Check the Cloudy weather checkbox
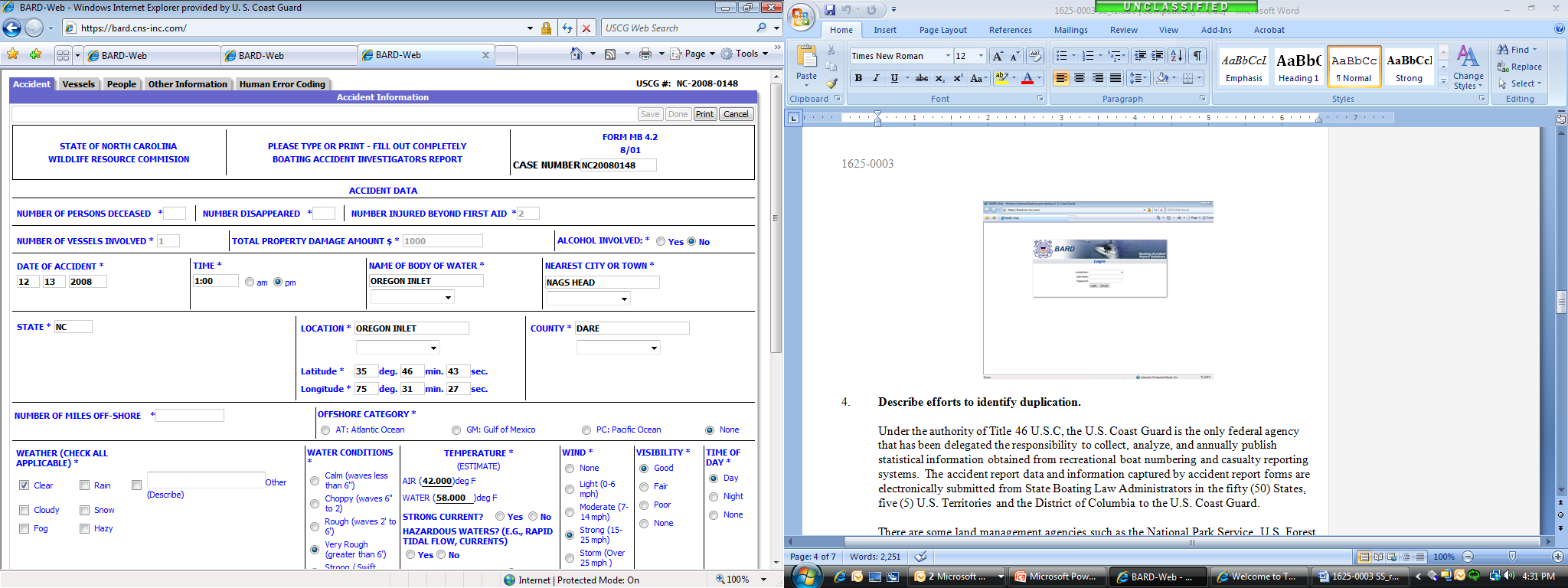The height and width of the screenshot is (588, 1568). coord(24,510)
